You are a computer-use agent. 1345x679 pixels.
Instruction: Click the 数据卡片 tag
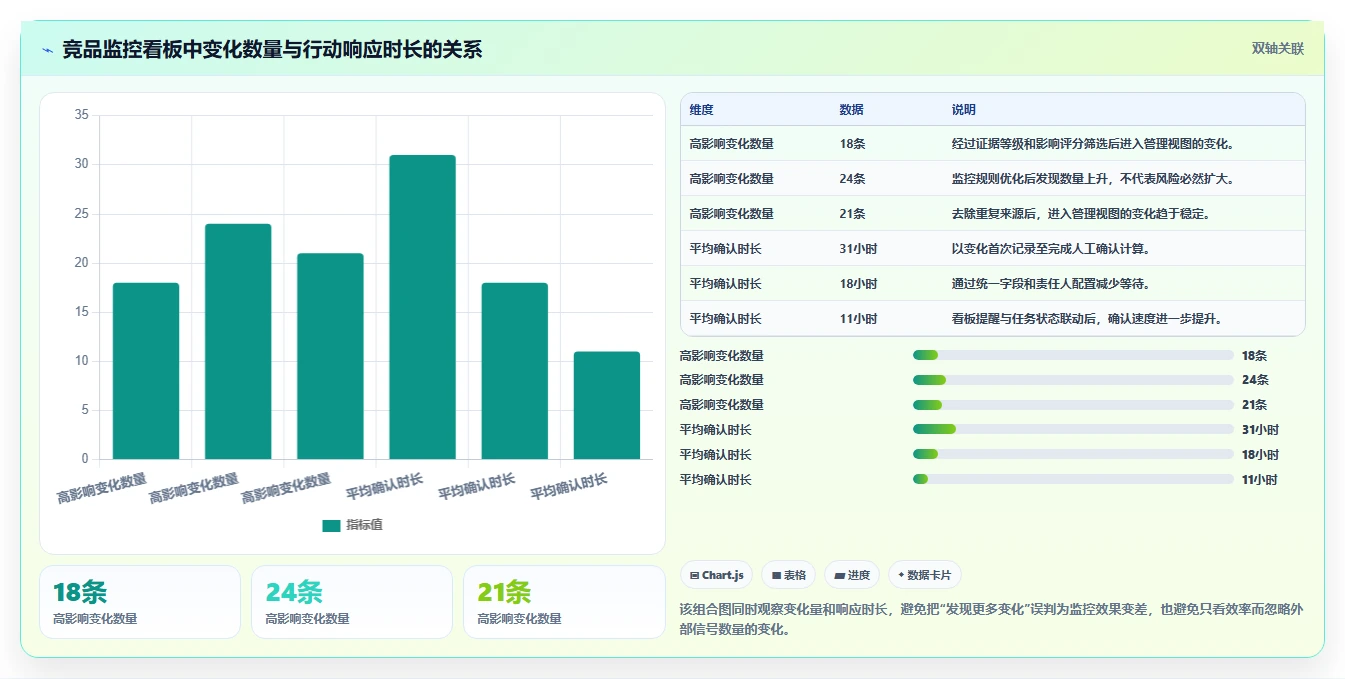[x=925, y=575]
